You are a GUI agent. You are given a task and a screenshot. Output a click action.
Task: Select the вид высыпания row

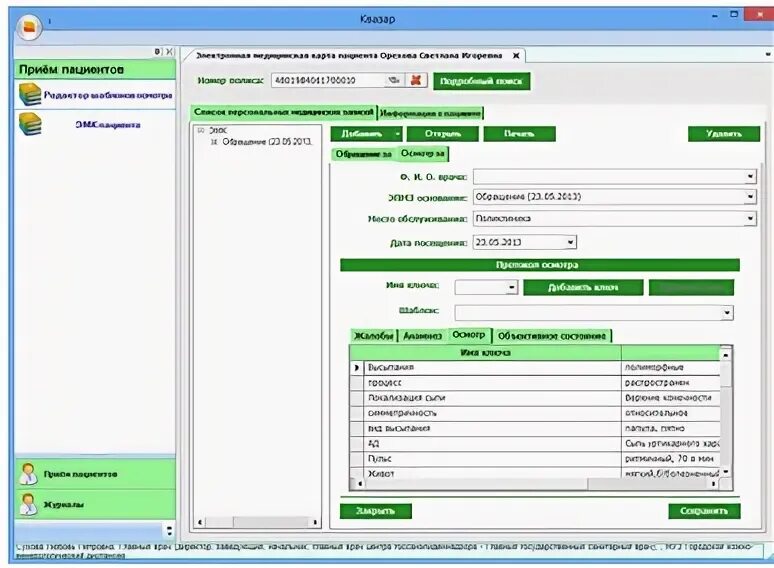pyautogui.click(x=535, y=428)
